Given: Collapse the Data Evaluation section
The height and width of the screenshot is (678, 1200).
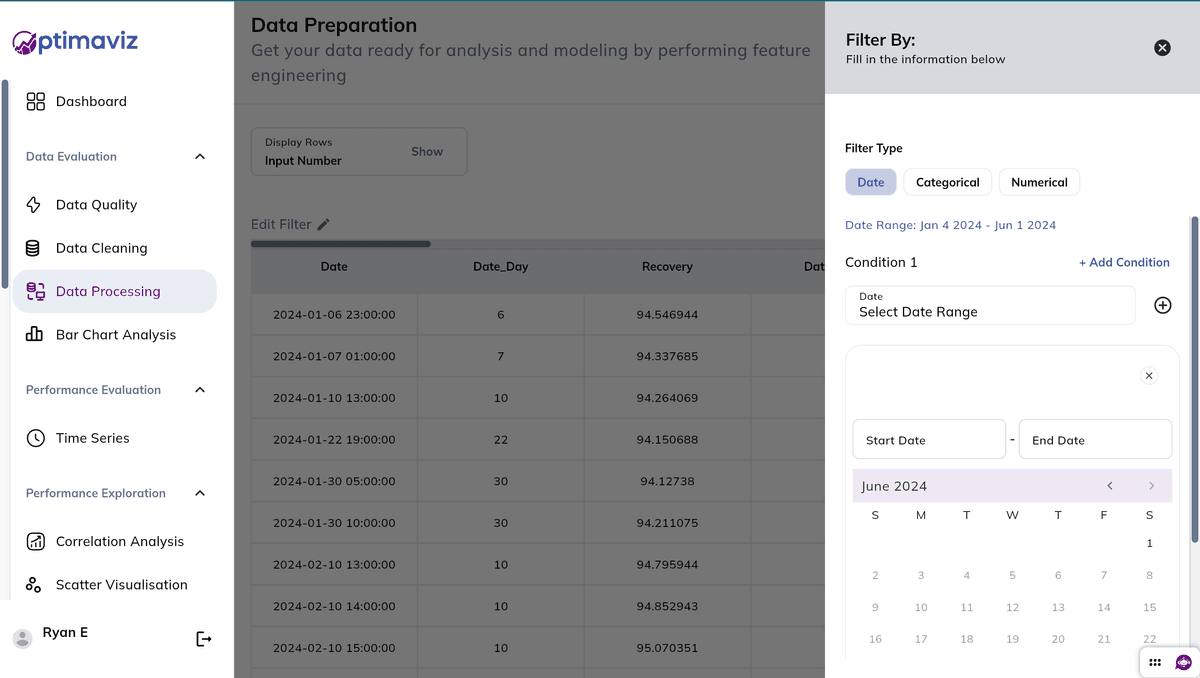Looking at the screenshot, I should [x=200, y=157].
